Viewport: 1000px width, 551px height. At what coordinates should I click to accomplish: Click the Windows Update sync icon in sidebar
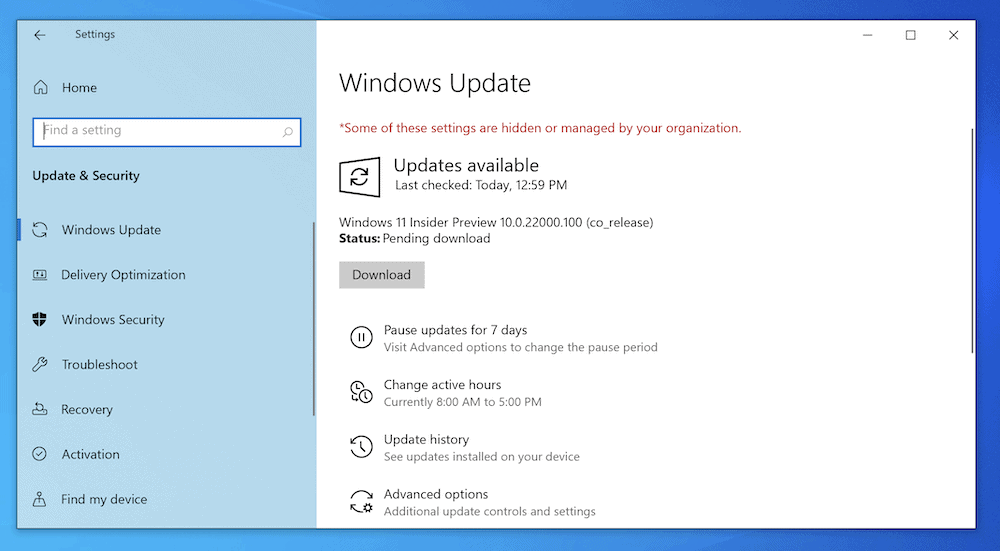point(40,230)
